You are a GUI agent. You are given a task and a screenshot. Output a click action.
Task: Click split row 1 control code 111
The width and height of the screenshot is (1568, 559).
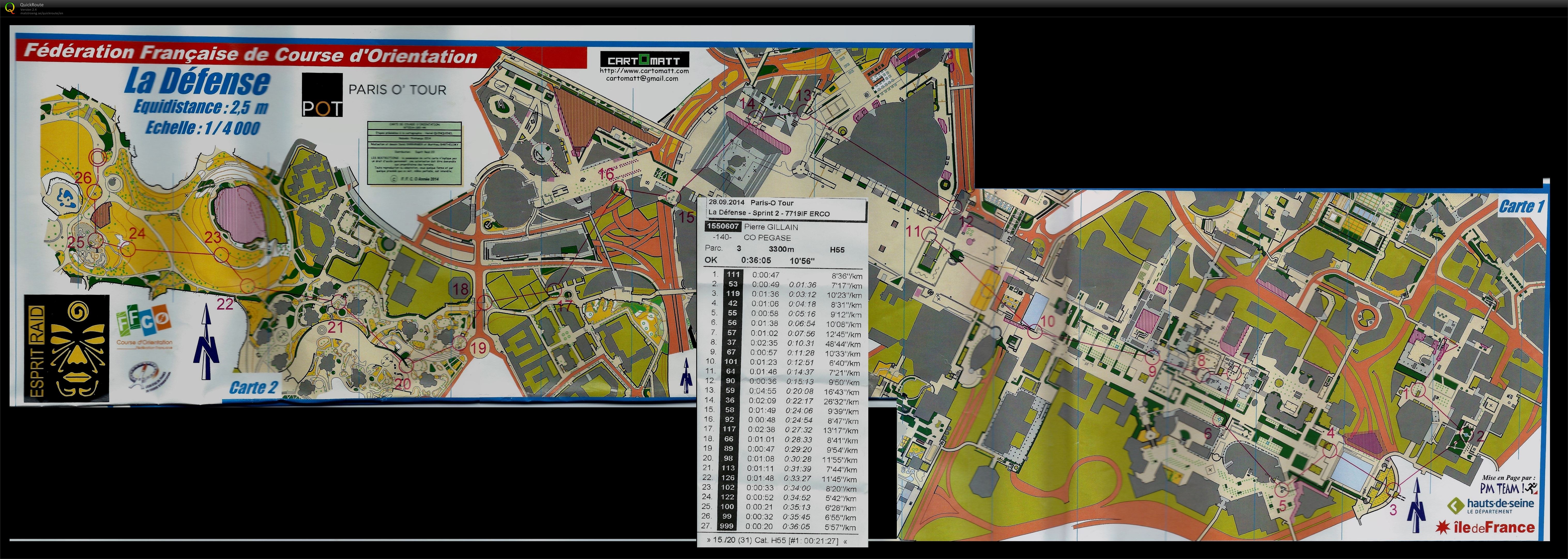[x=733, y=275]
